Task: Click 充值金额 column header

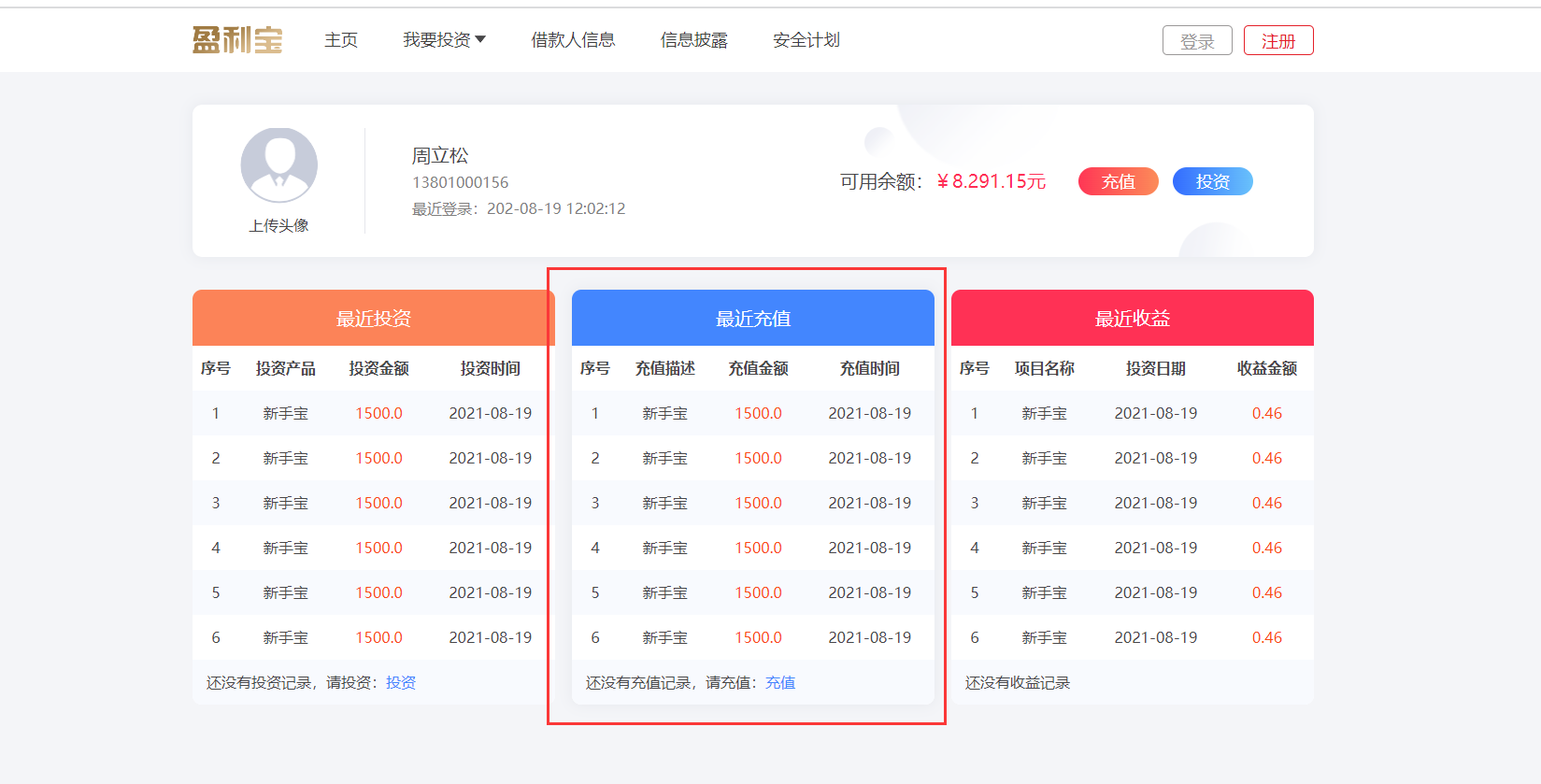Action: pos(758,368)
